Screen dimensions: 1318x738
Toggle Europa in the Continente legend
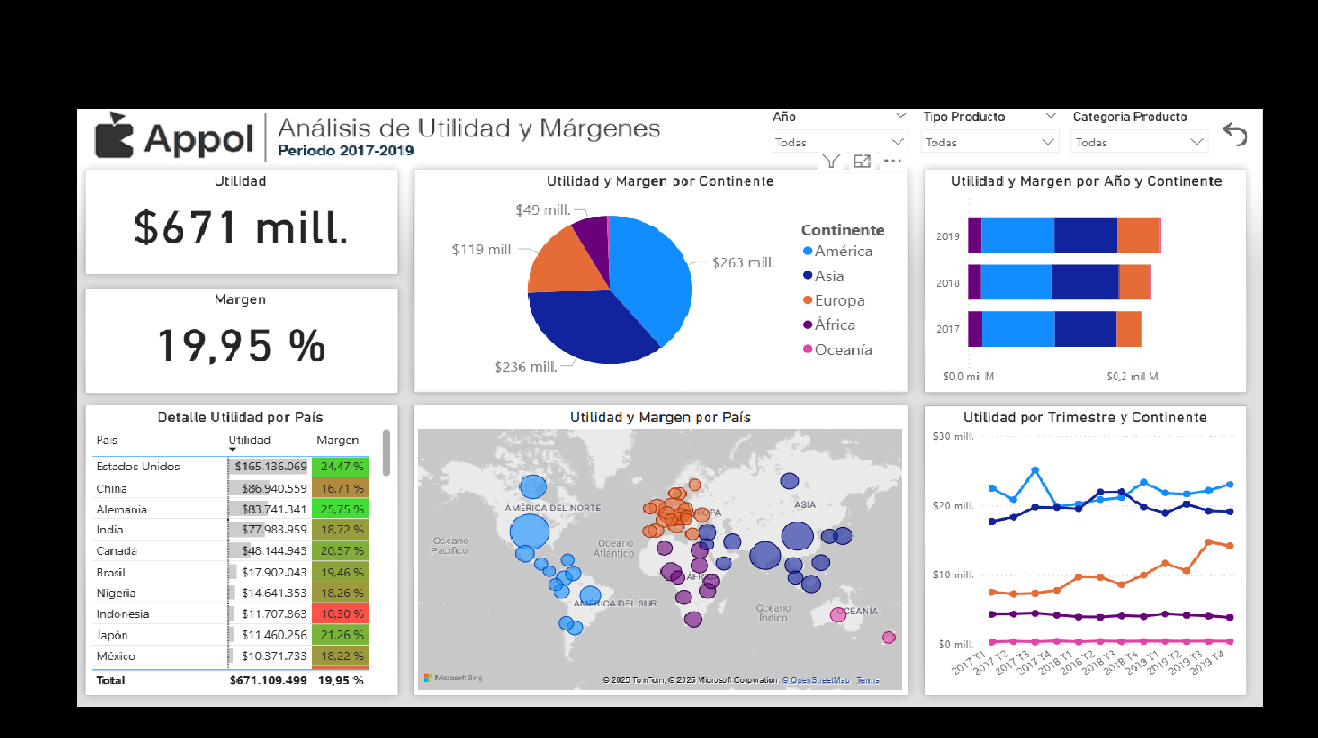tap(838, 301)
